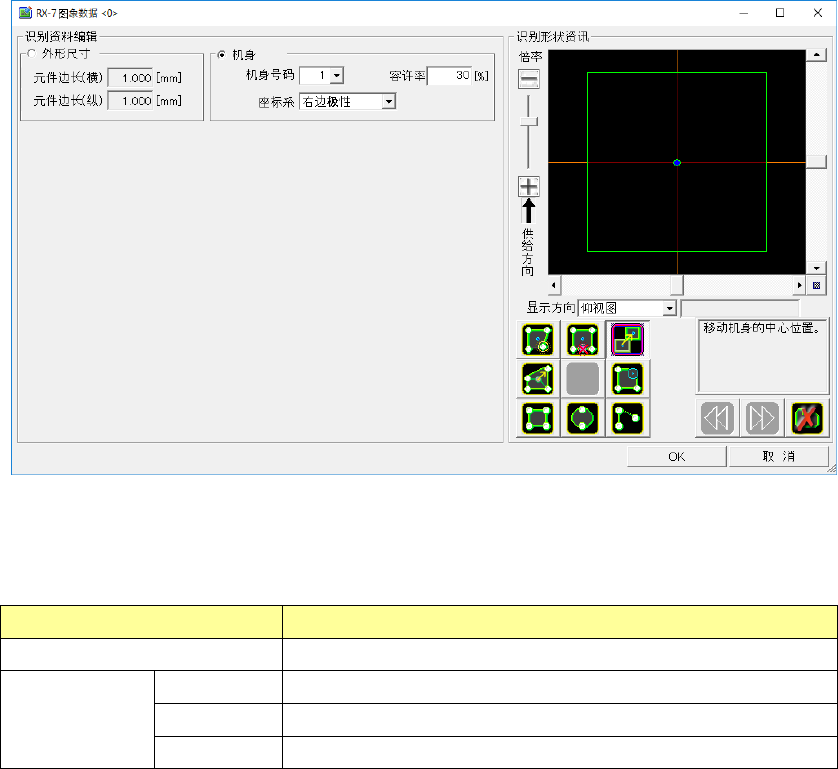Expand the 显示方向 dropdown showing 仰视图

[x=670, y=308]
